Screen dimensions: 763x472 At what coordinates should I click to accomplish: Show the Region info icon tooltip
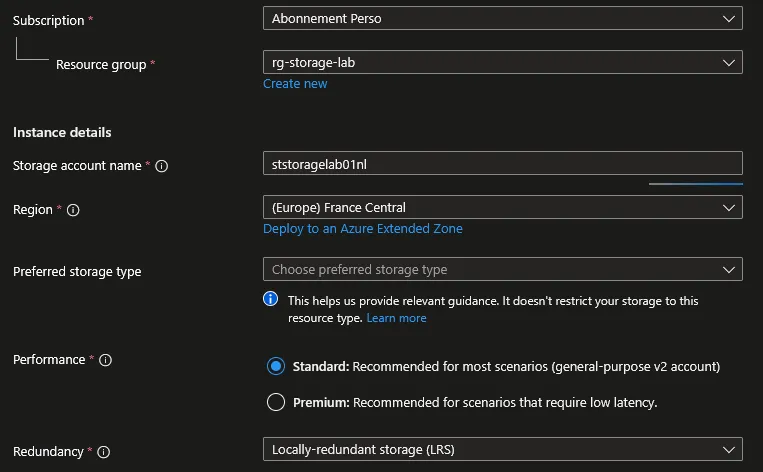coord(73,210)
